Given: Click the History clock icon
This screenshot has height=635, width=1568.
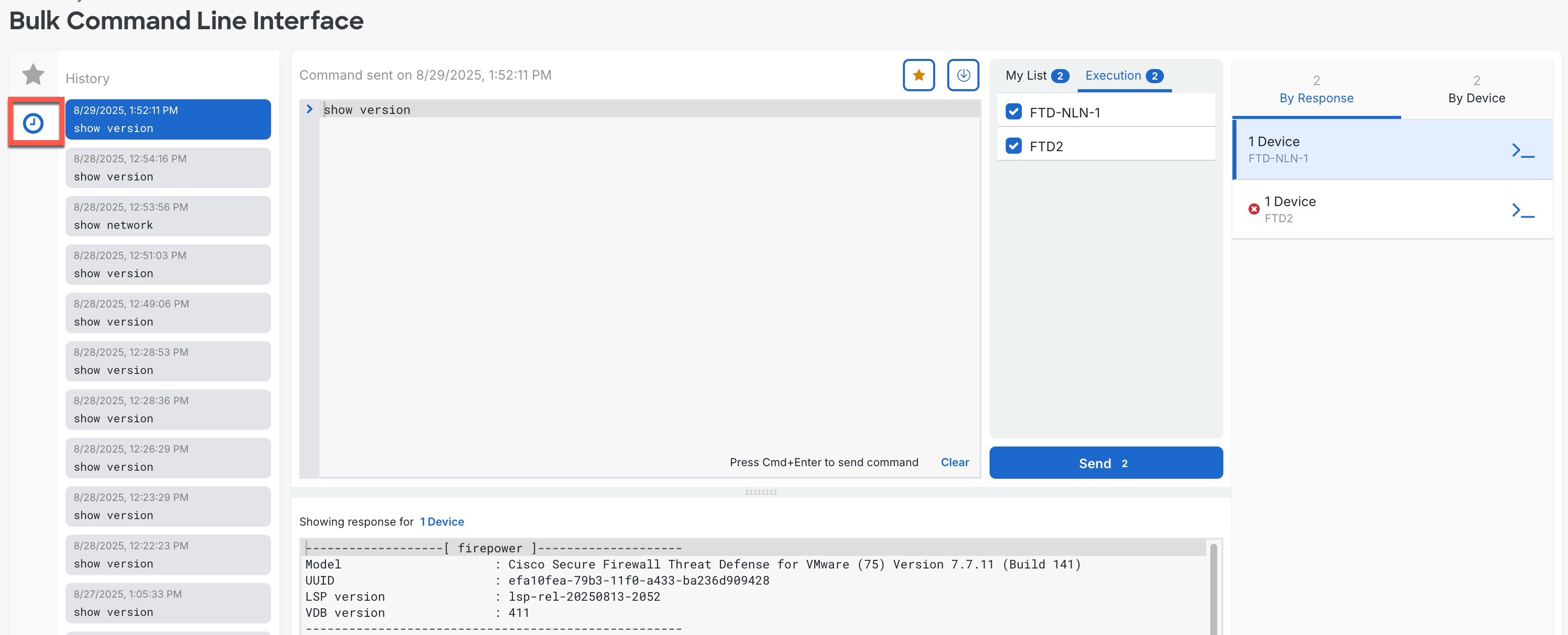Looking at the screenshot, I should point(33,123).
